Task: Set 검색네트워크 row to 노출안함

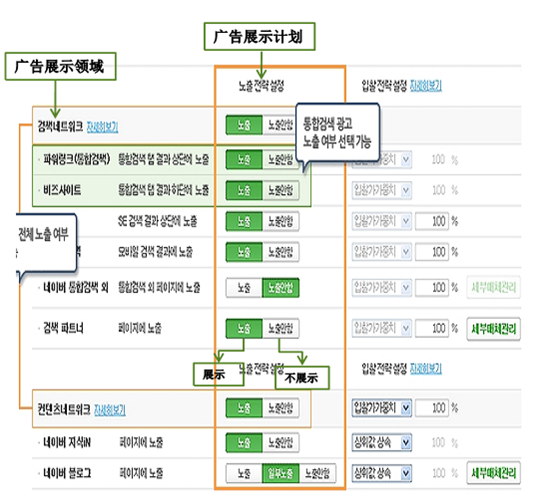Action: pyautogui.click(x=280, y=125)
